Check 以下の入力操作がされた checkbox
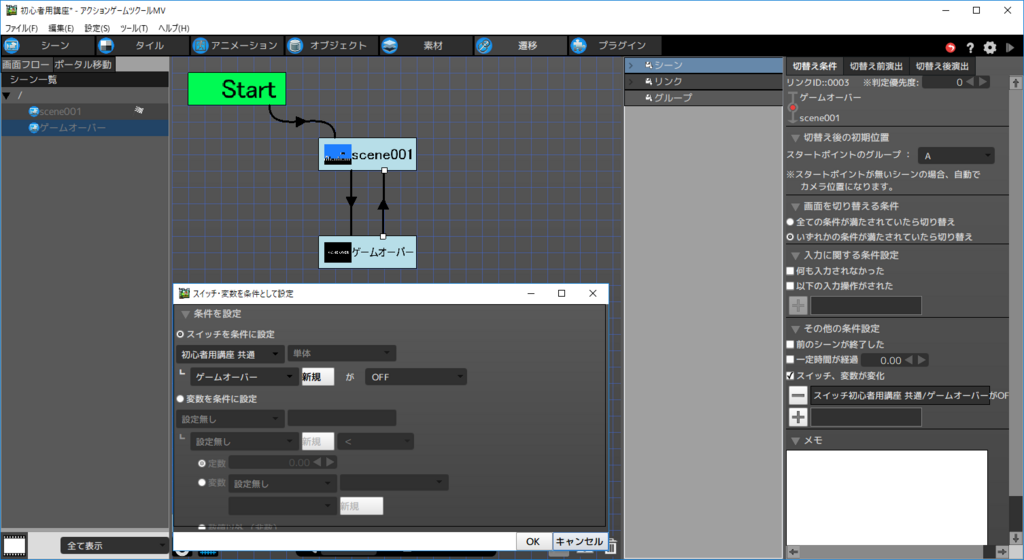The image size is (1024, 560). 790,286
